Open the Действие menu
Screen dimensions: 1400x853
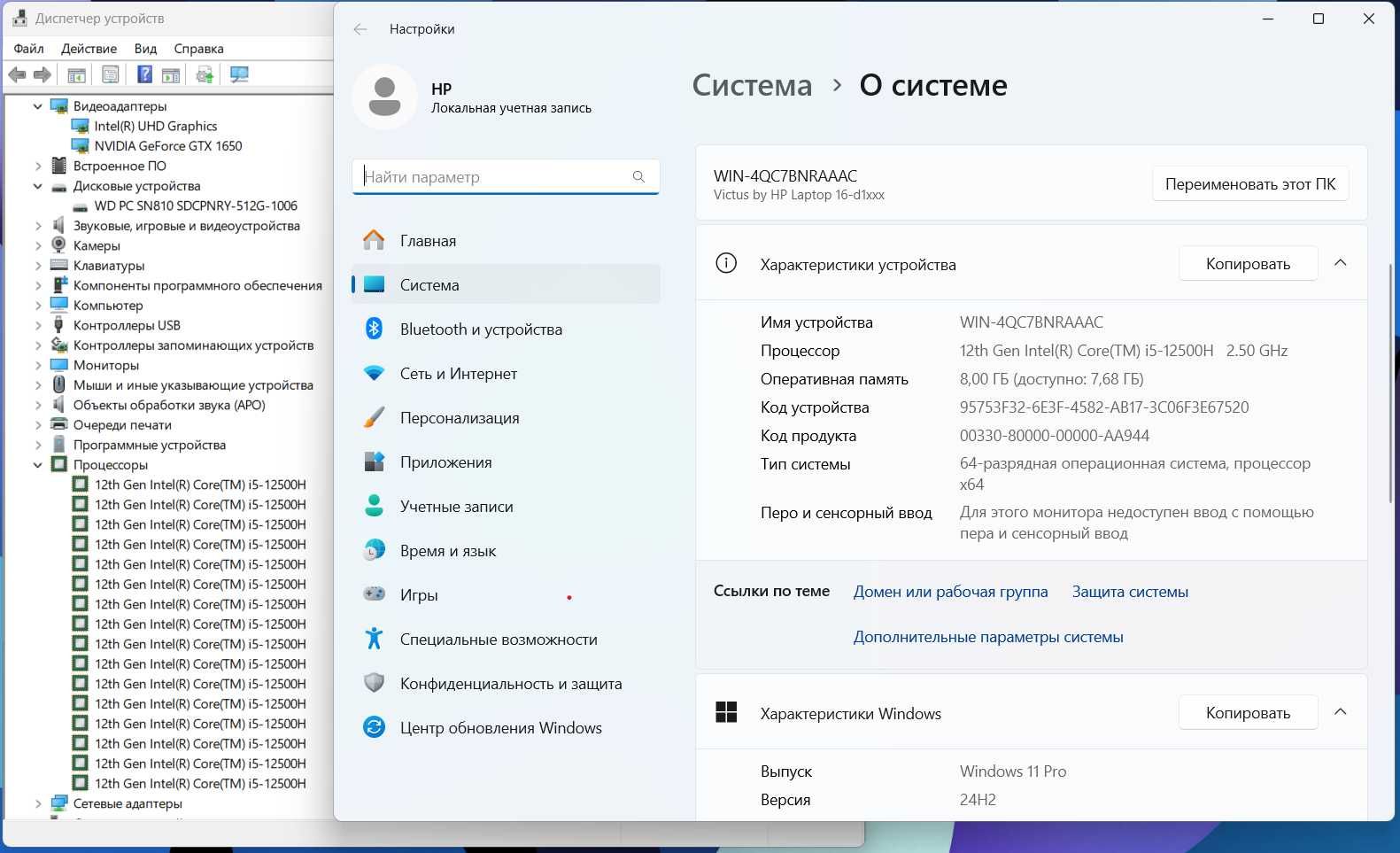tap(89, 49)
